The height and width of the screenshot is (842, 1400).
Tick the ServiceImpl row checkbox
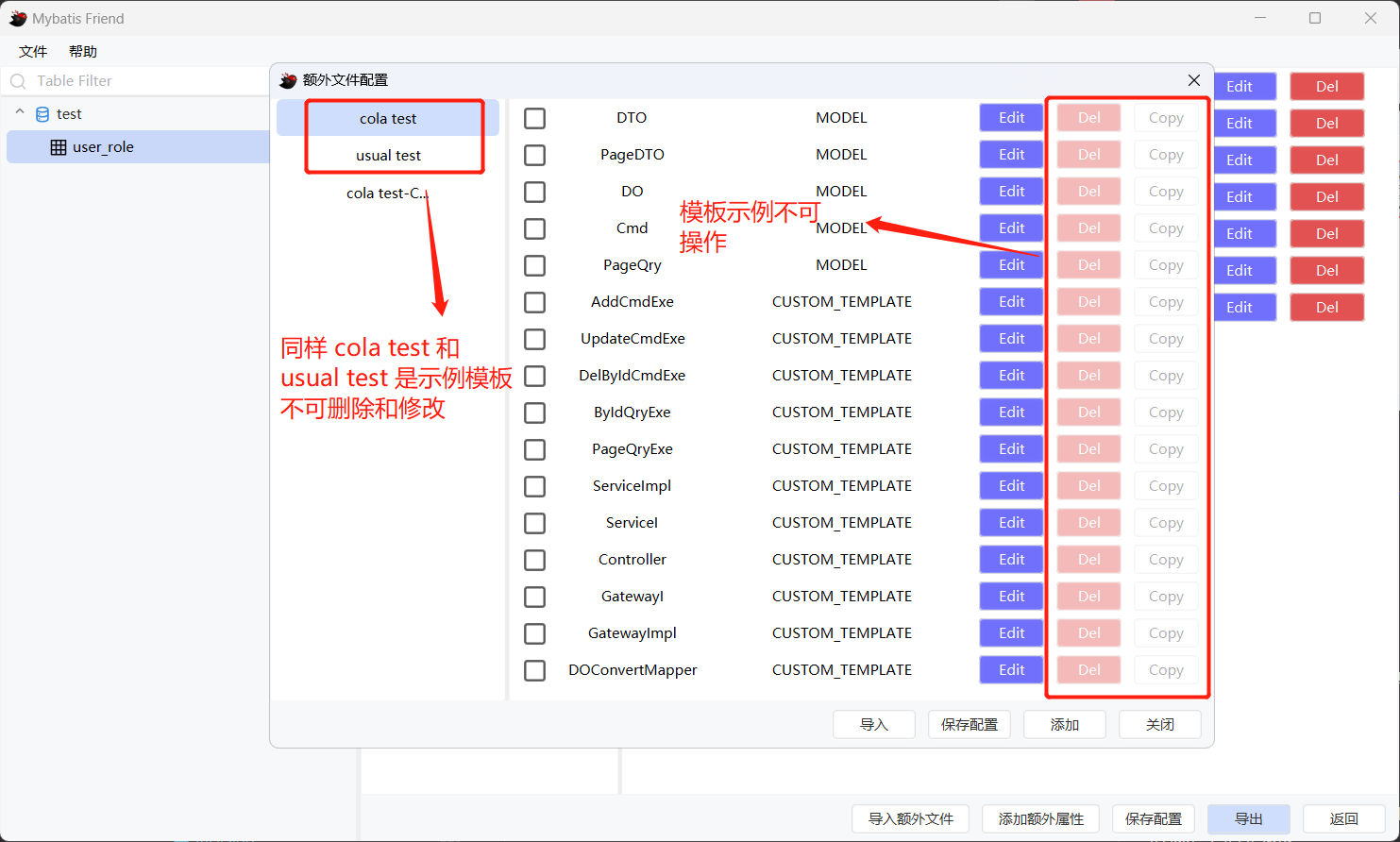(534, 486)
